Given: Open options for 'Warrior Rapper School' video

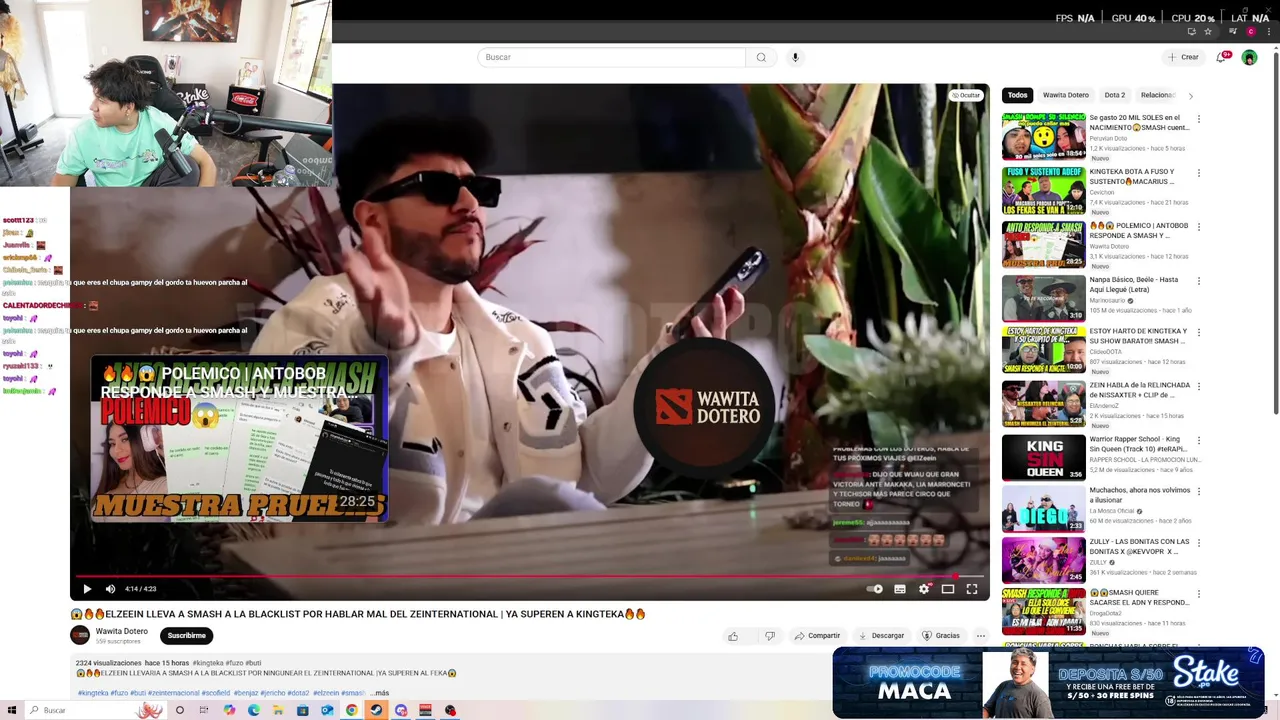Looking at the screenshot, I should 1198,440.
